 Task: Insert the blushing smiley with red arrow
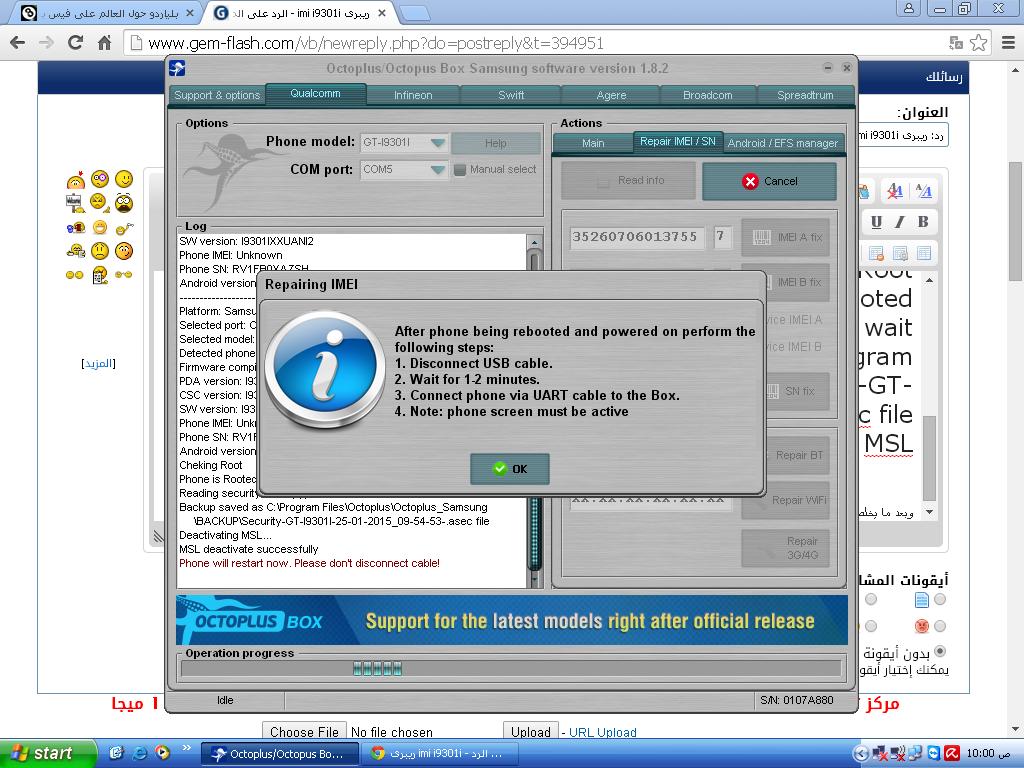click(76, 180)
